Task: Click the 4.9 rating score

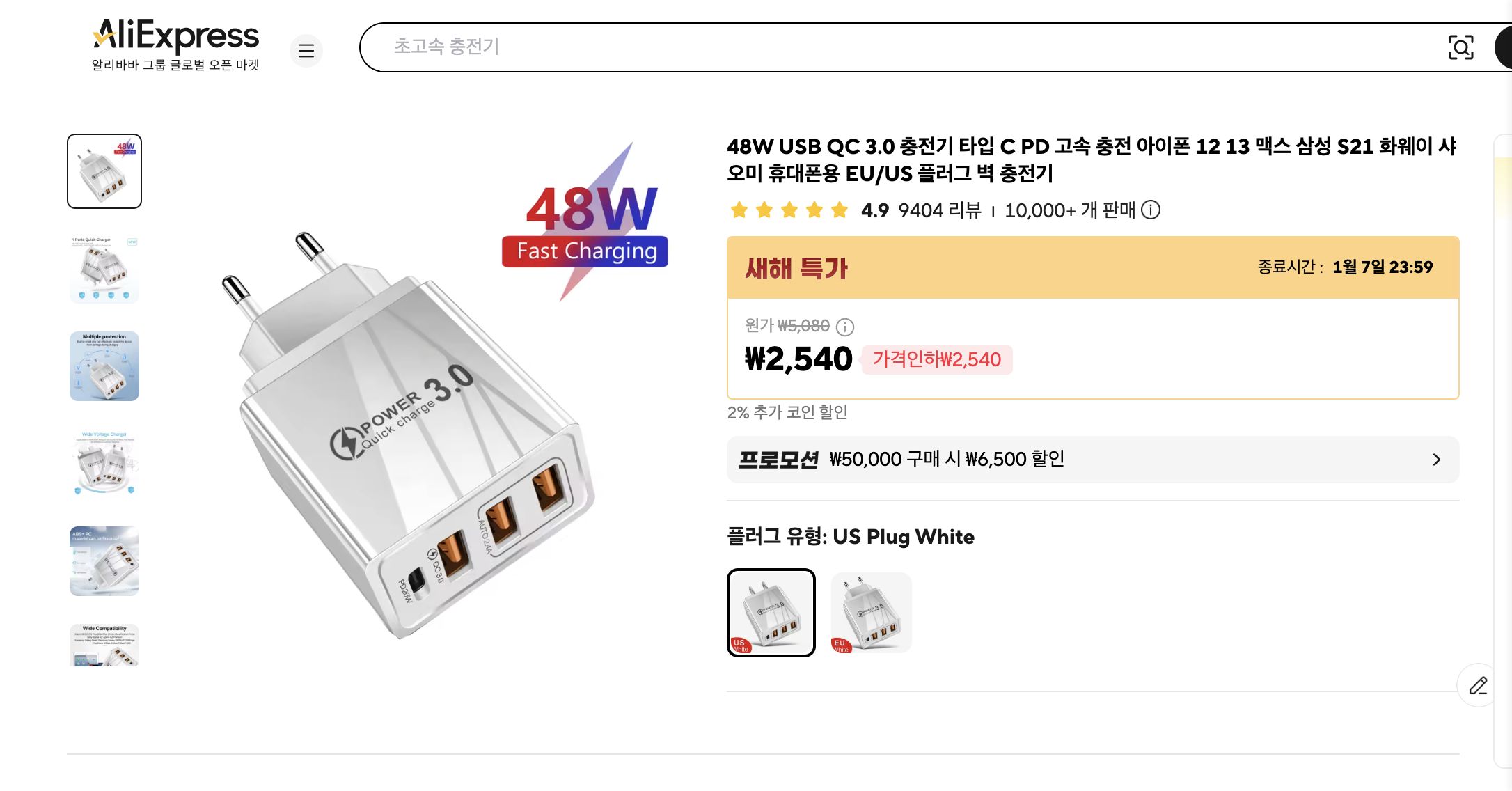Action: (874, 210)
